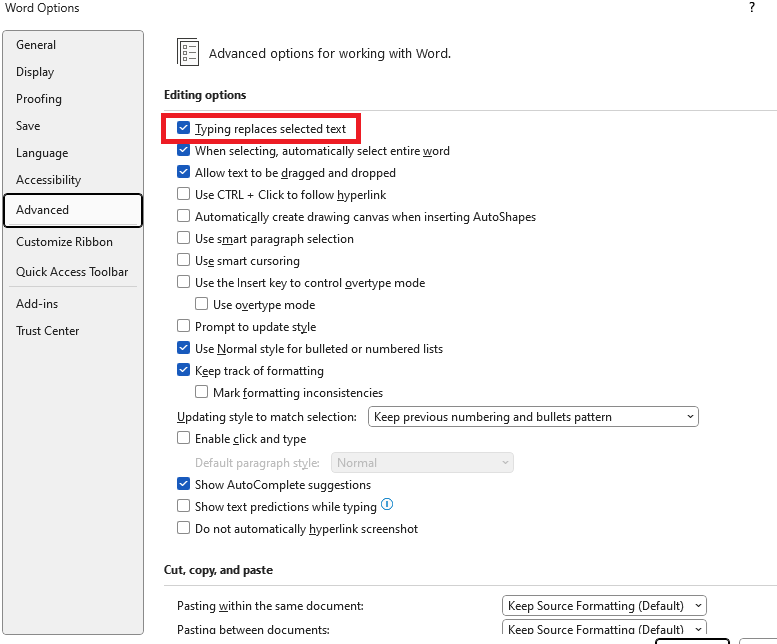The height and width of the screenshot is (644, 777).
Task: Check Use overtype mode
Action: [x=201, y=304]
